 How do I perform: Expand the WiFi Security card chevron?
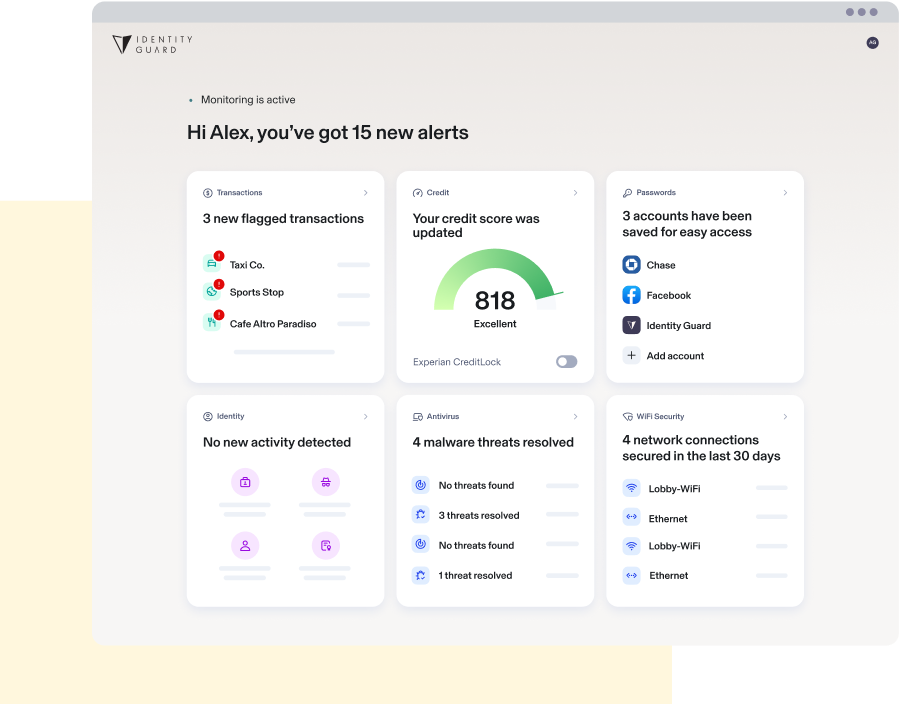(x=786, y=416)
